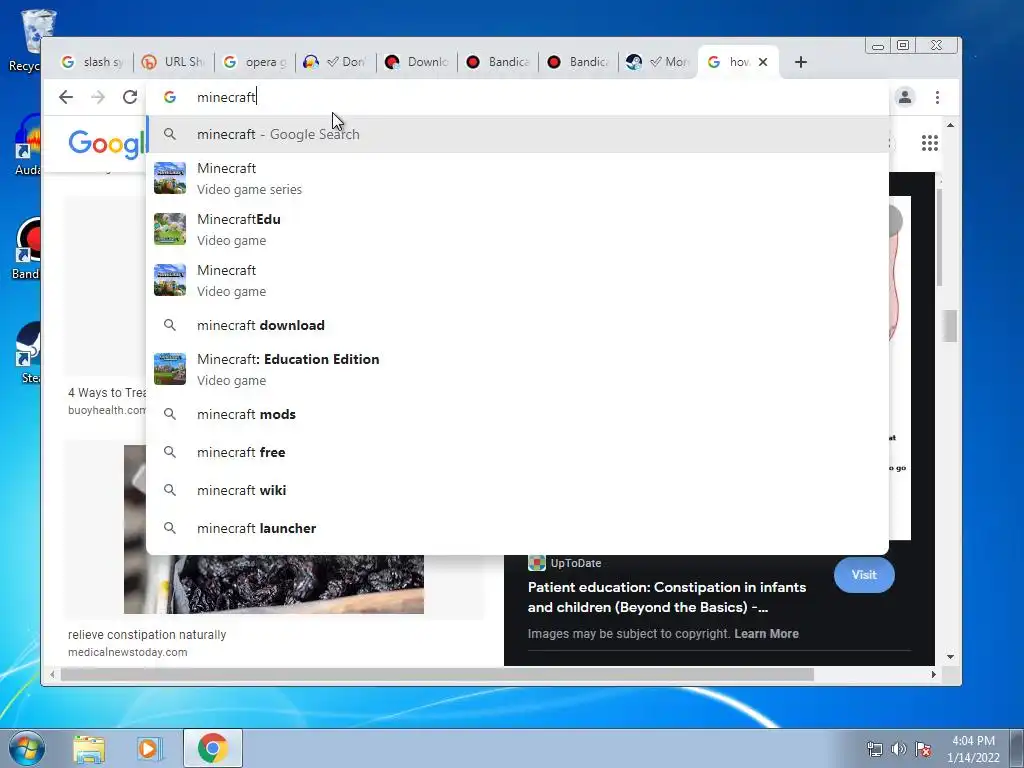Click the horizontal scrollbar thumb
This screenshot has height=768, width=1024.
[437, 675]
